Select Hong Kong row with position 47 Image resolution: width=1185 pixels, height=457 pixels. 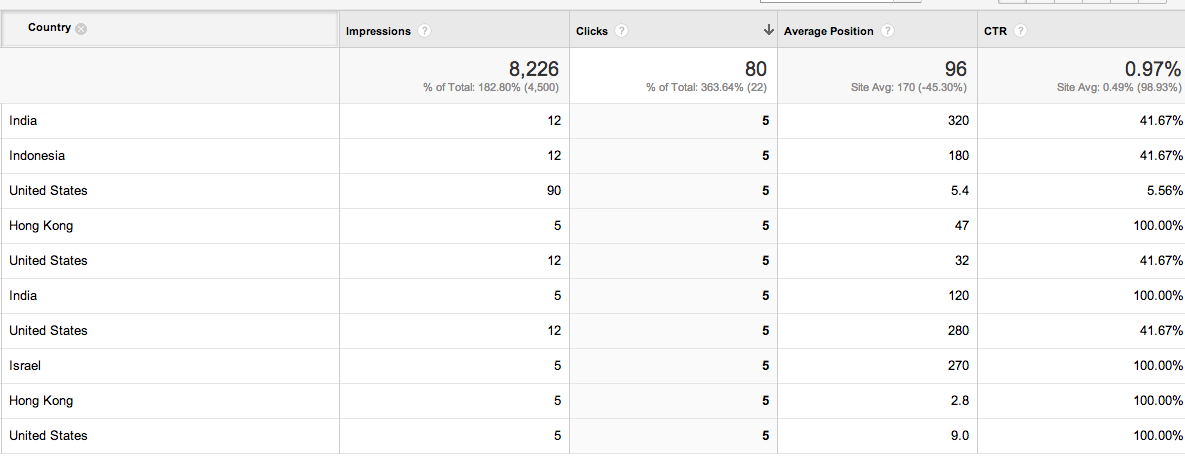tap(592, 226)
